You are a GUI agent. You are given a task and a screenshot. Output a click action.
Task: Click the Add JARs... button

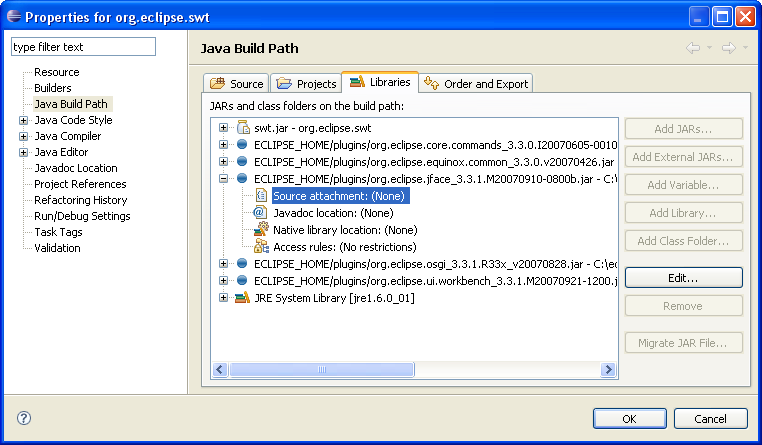coord(683,129)
